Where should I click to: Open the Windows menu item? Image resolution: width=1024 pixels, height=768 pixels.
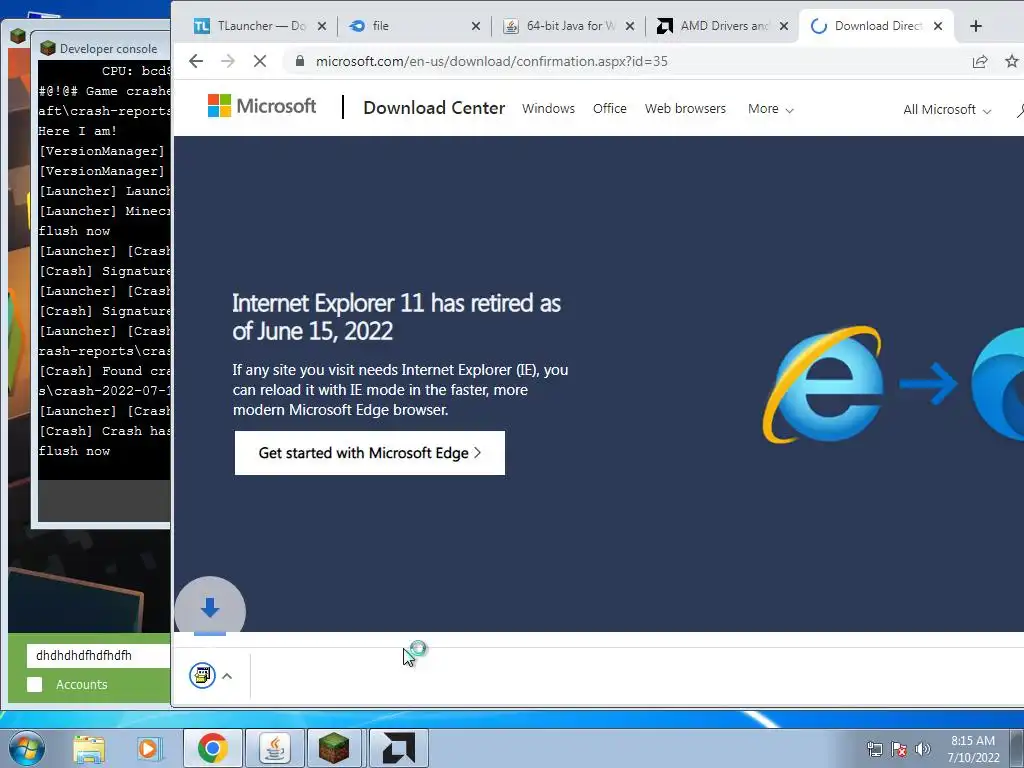pos(549,108)
